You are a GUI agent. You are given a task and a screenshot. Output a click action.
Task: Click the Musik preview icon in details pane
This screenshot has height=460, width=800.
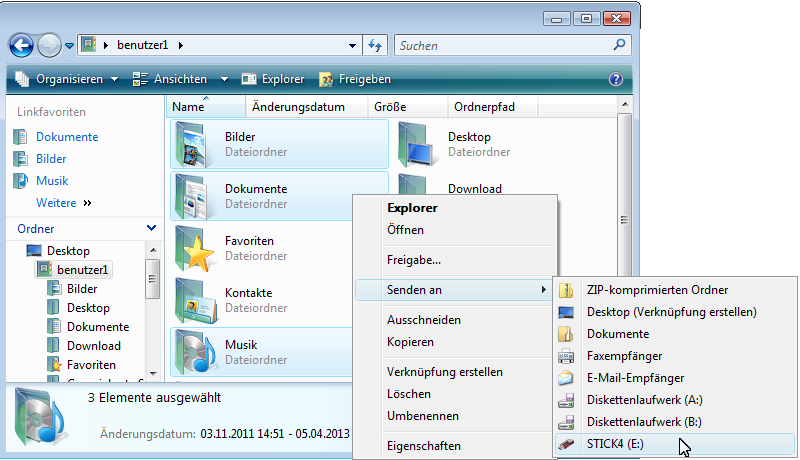(40, 417)
